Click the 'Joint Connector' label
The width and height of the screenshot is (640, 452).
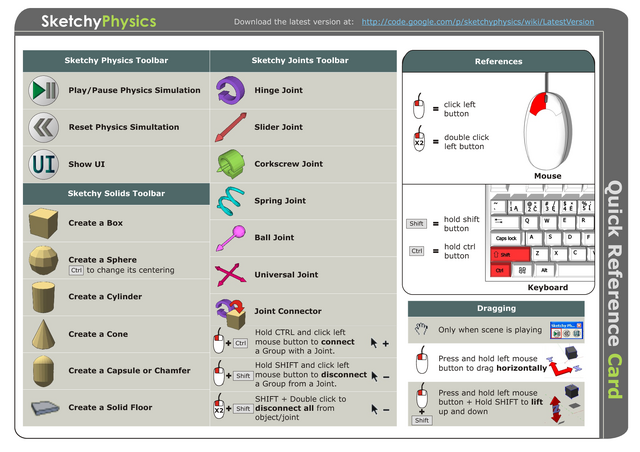pos(288,311)
